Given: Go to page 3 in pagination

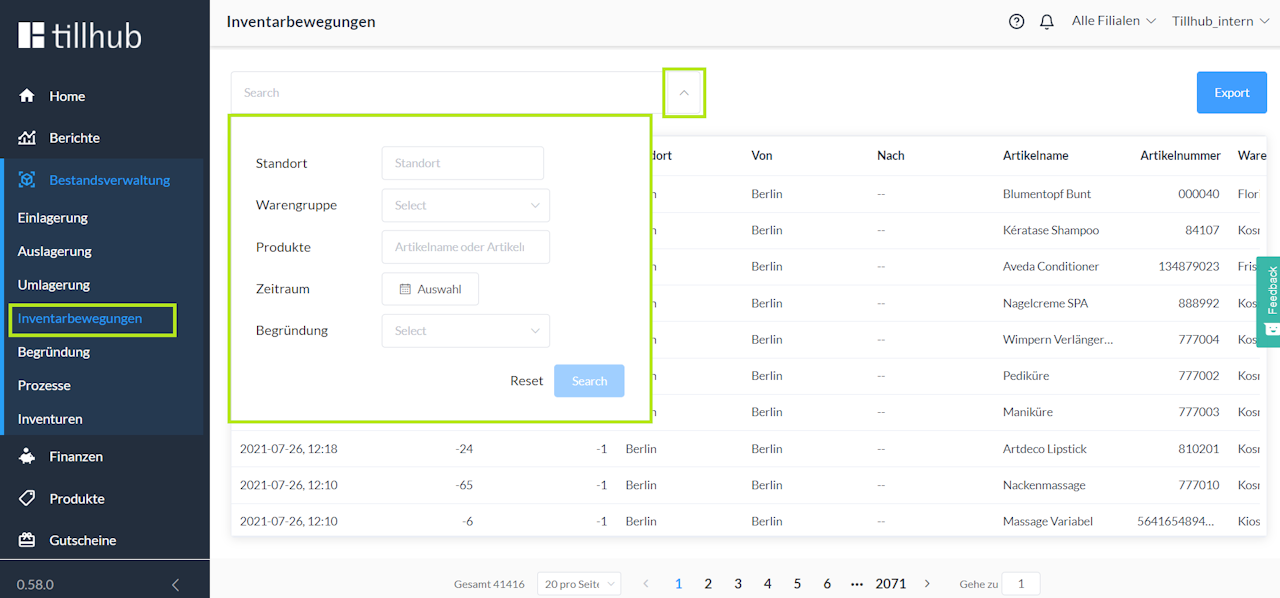Looking at the screenshot, I should (x=738, y=584).
